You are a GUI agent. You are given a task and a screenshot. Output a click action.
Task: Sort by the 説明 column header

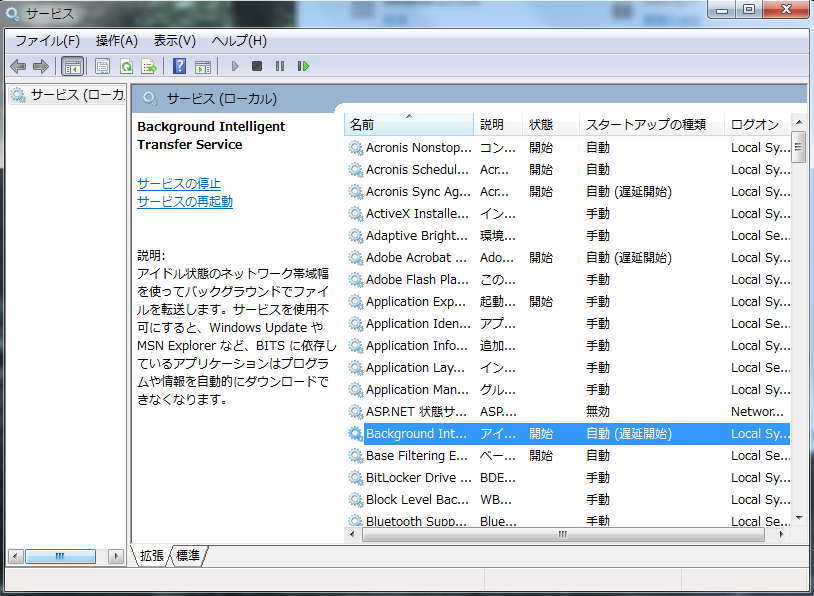(x=498, y=125)
